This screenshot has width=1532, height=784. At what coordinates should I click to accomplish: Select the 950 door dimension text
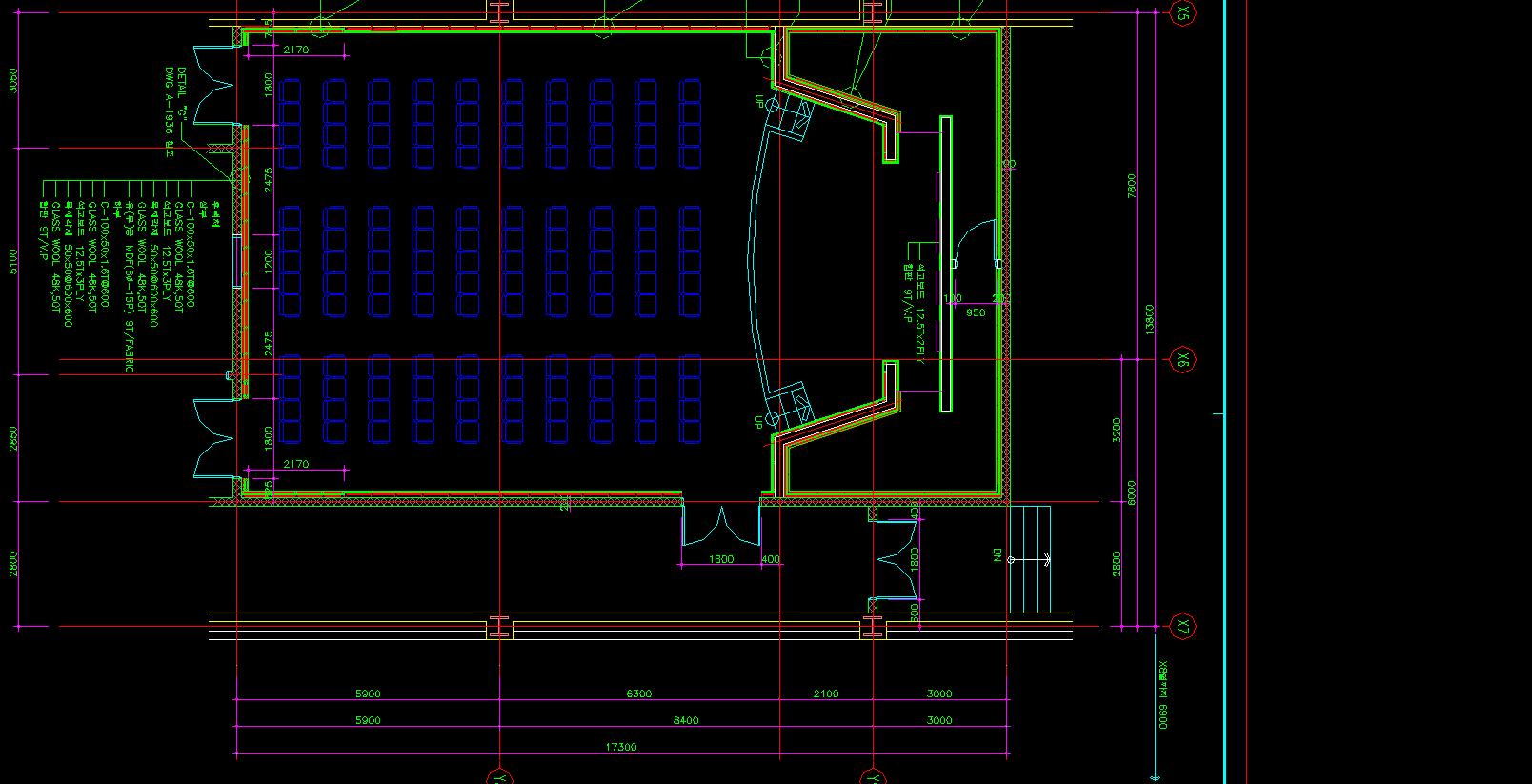click(976, 312)
